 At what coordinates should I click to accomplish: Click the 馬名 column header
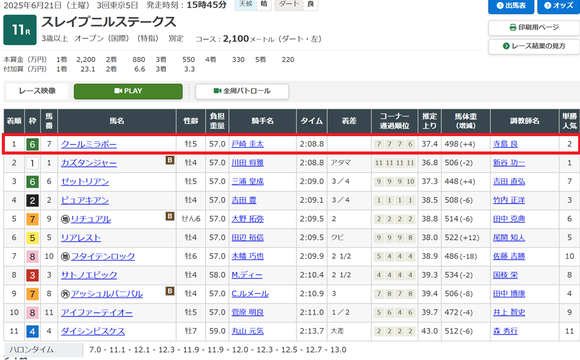pyautogui.click(x=117, y=121)
